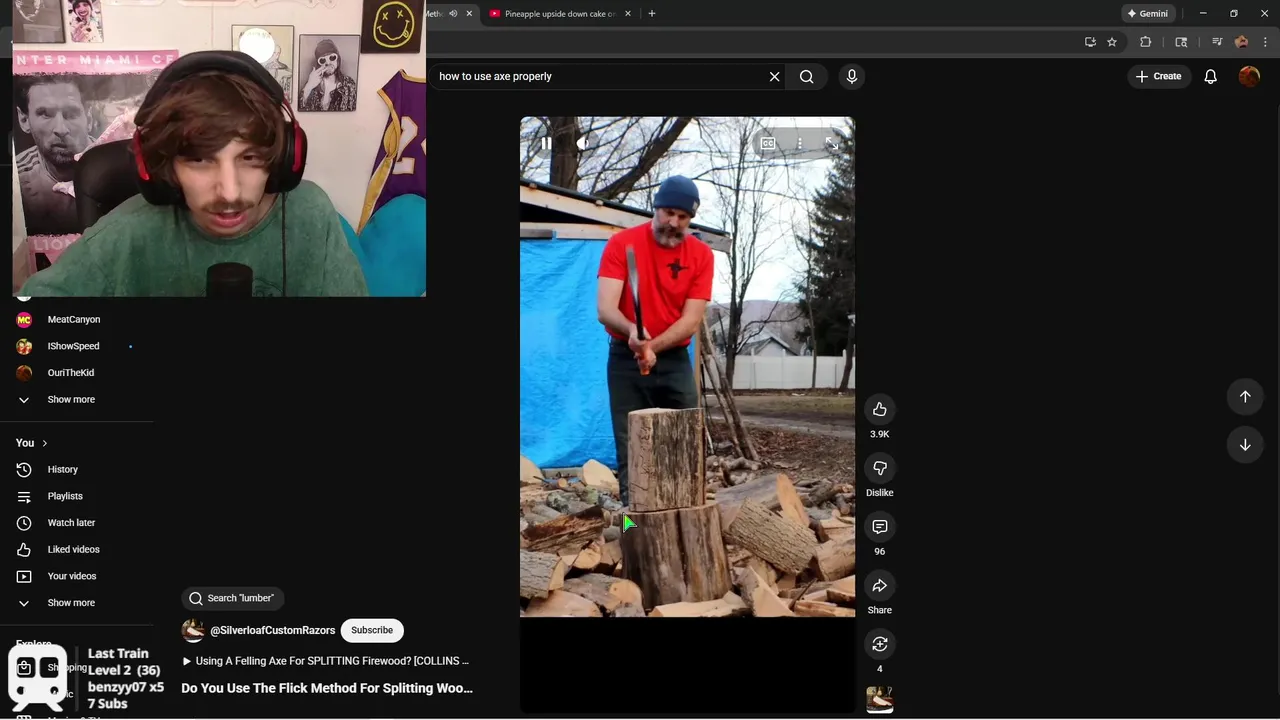This screenshot has height=720, width=1280.
Task: Open YouTube notifications bell
Action: 1211,76
